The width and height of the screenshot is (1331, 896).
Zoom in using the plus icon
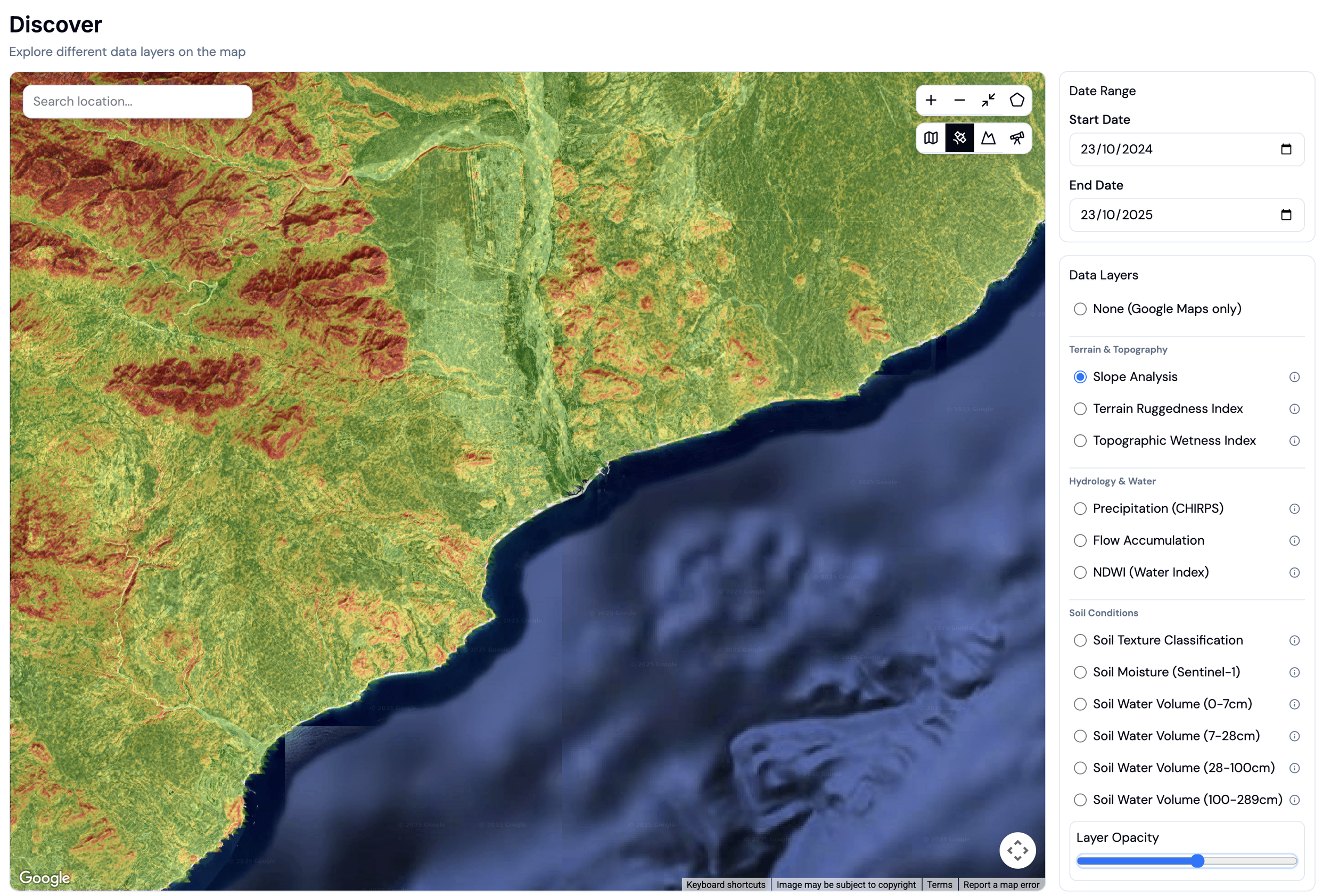(x=931, y=101)
